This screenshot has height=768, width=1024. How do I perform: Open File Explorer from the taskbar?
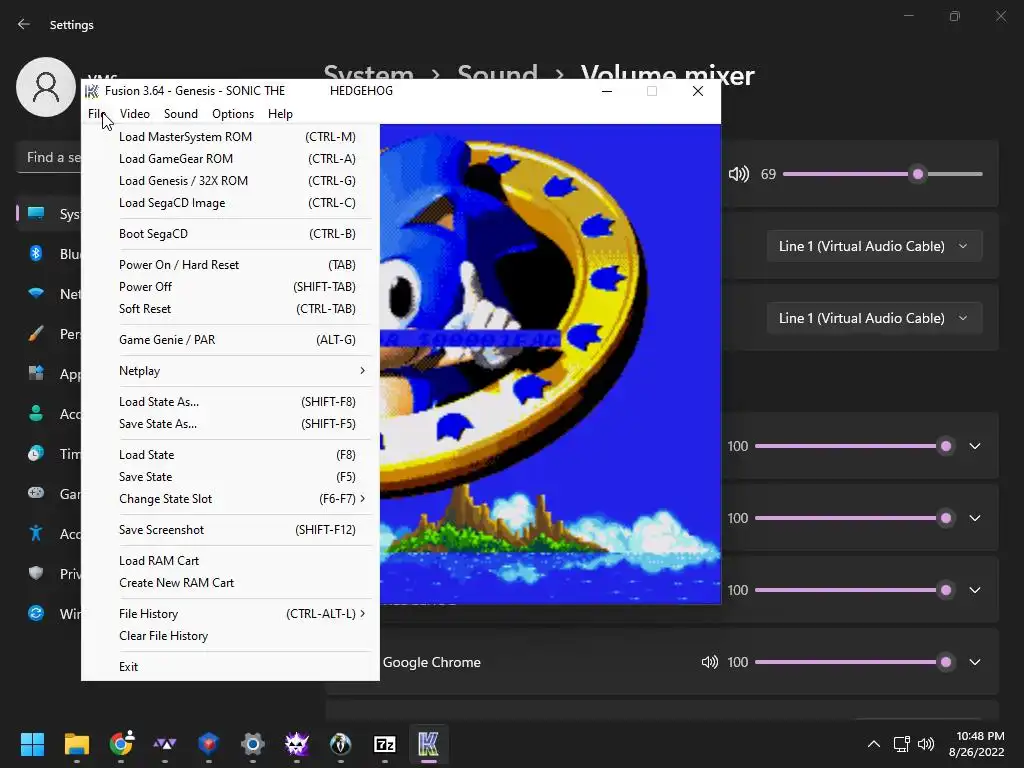(x=76, y=744)
